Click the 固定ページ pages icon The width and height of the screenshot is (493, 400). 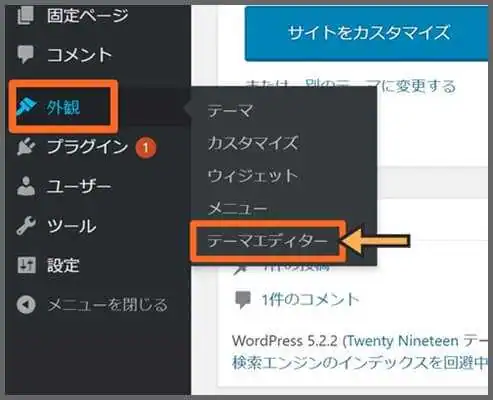tap(26, 15)
